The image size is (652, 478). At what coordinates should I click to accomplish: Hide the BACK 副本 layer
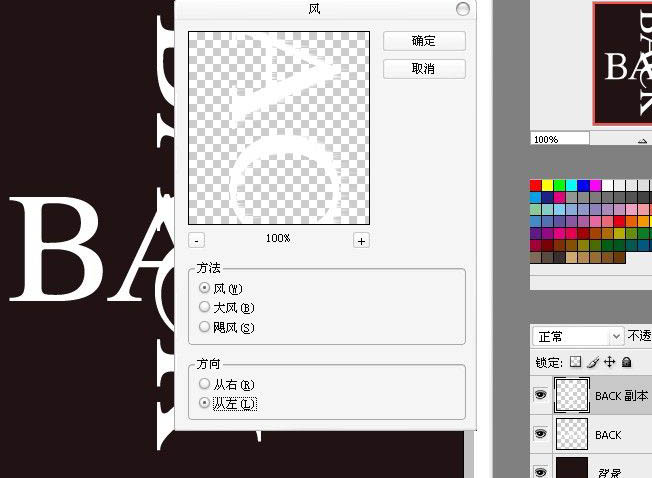click(x=541, y=395)
